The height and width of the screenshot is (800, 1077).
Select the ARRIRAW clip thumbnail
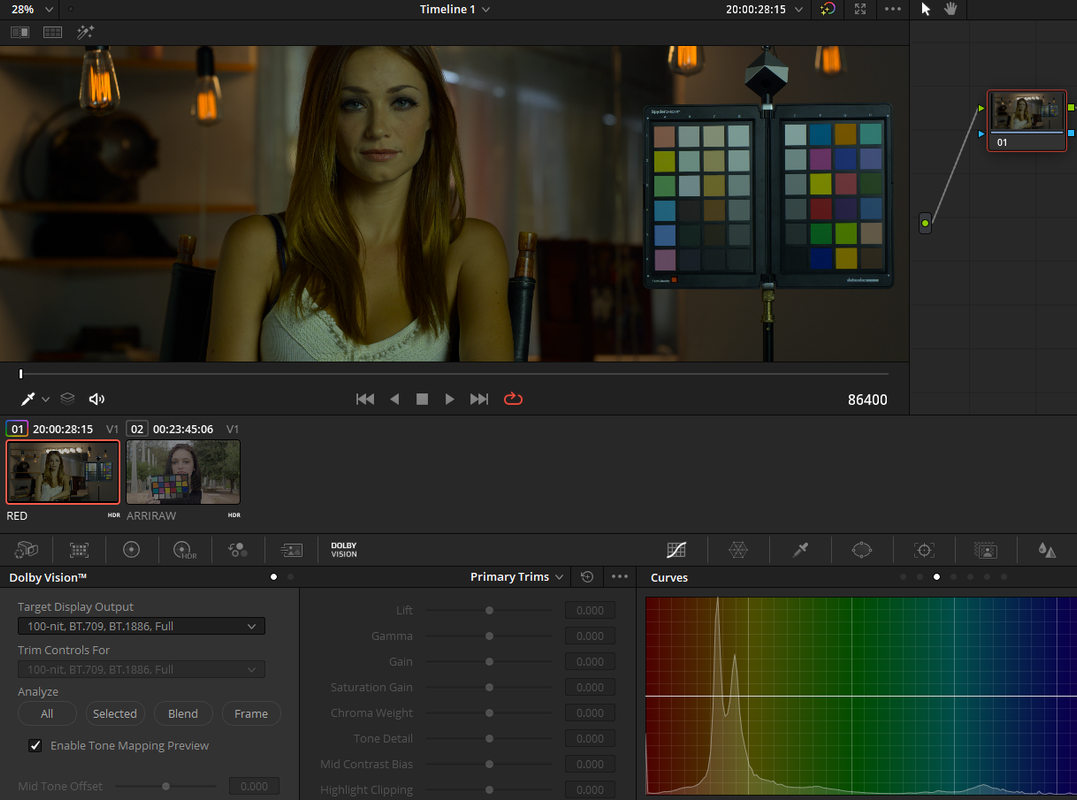(183, 472)
